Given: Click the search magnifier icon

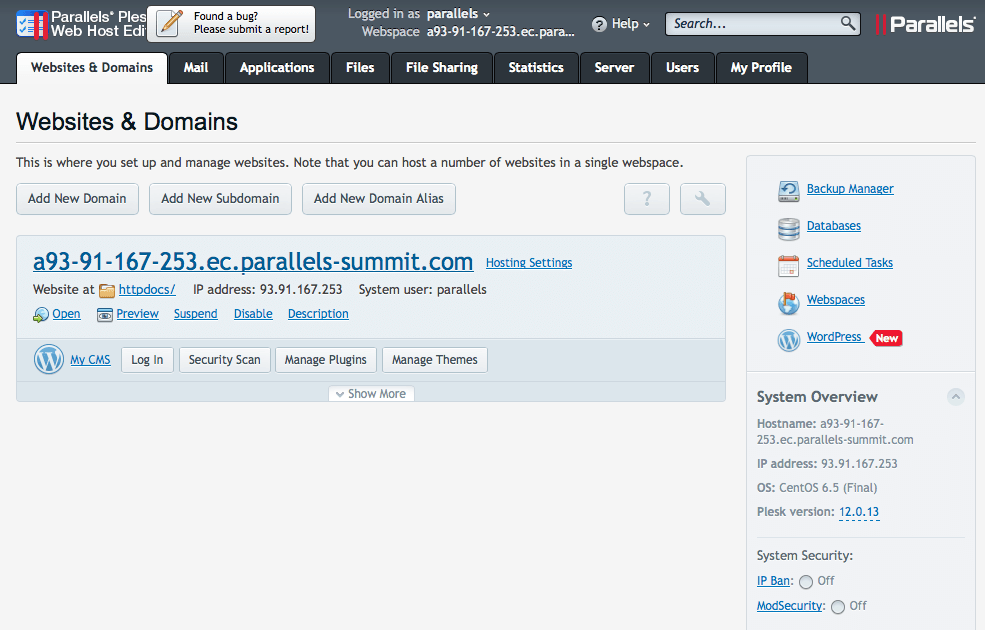Looking at the screenshot, I should click(847, 23).
